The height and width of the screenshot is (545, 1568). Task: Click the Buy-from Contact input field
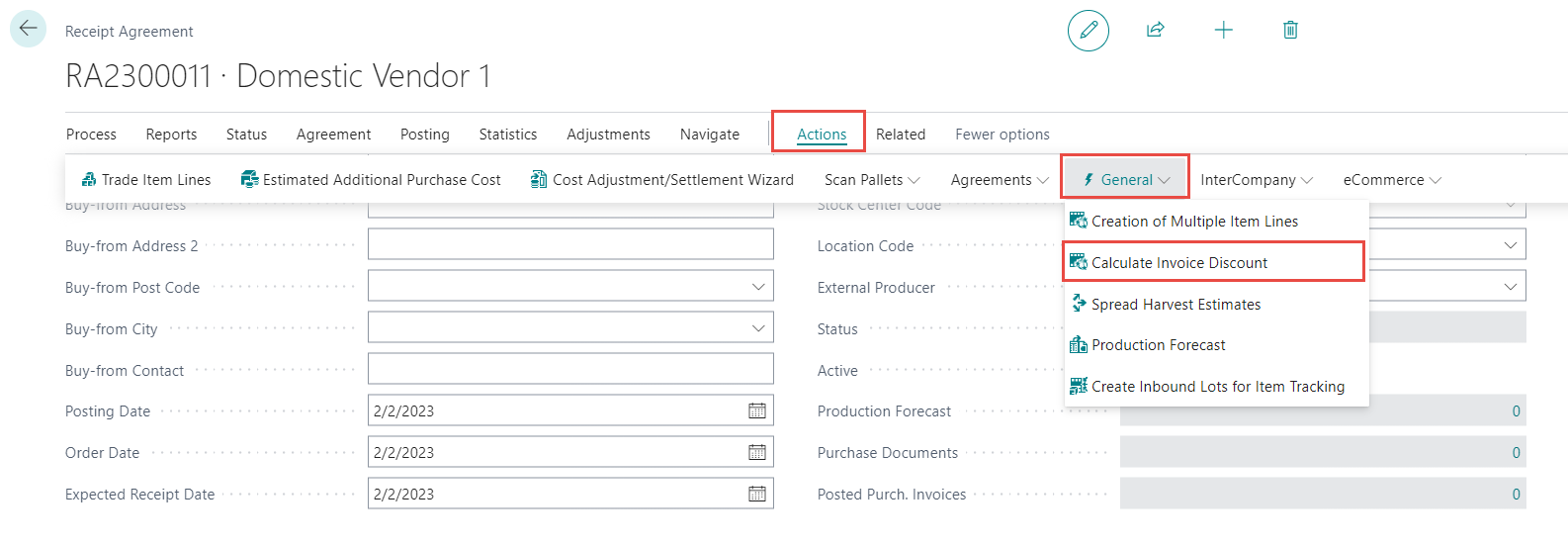click(x=570, y=369)
